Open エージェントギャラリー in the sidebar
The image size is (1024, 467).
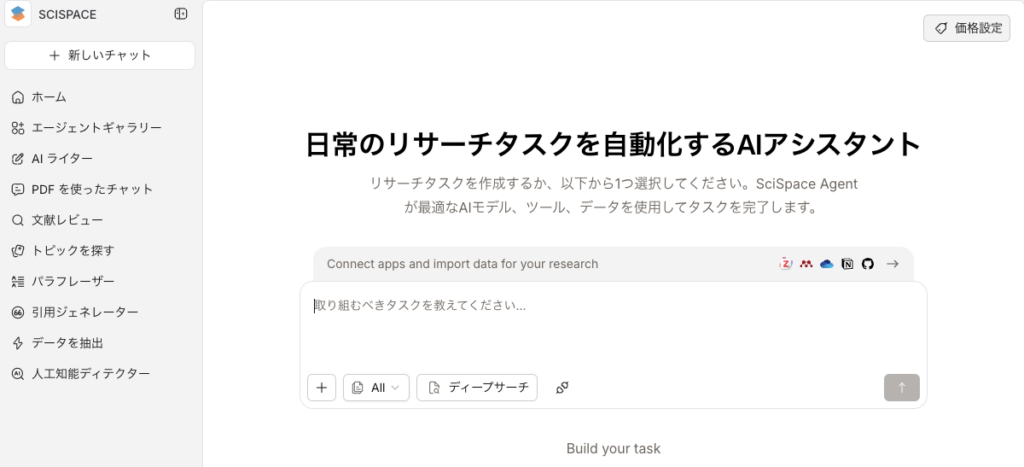pyautogui.click(x=96, y=128)
